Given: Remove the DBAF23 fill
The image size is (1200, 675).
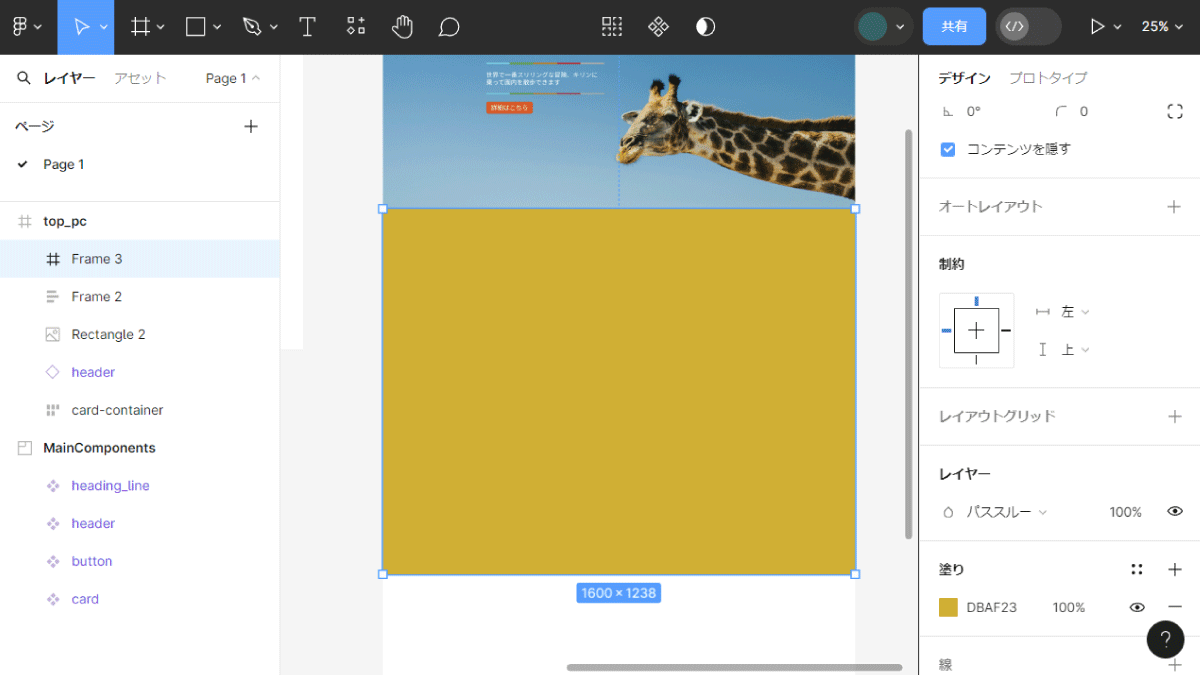Looking at the screenshot, I should pos(1174,607).
